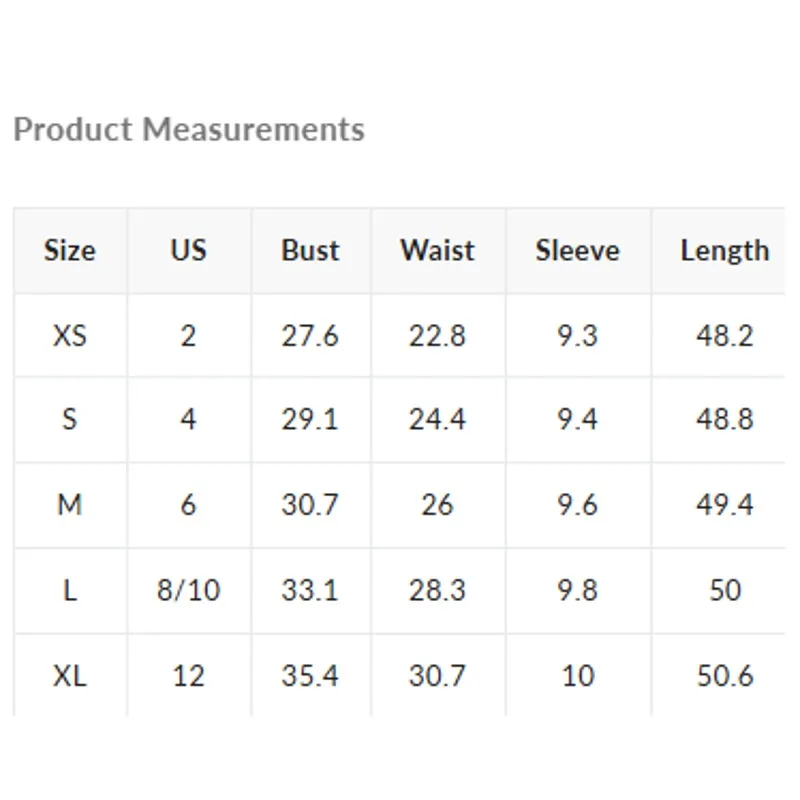Select the M size row label
Viewport: 800px width, 800px height.
(x=69, y=505)
